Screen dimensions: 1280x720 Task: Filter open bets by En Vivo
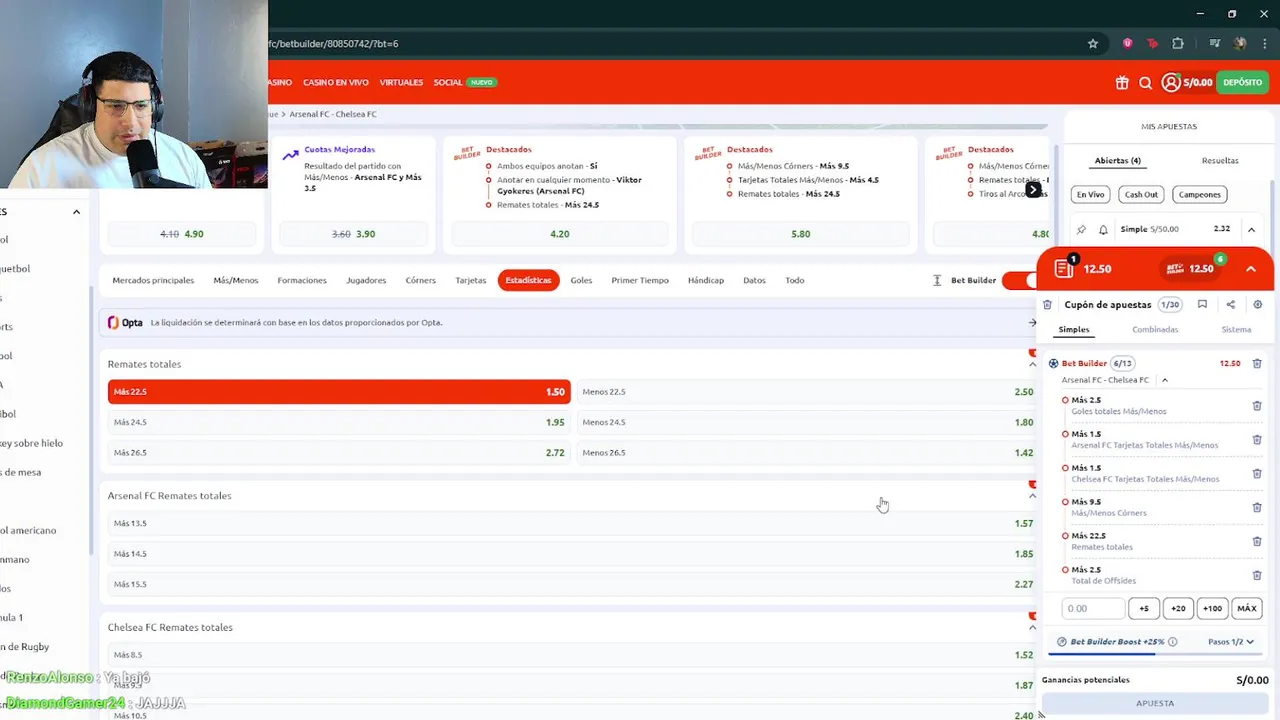(x=1090, y=195)
